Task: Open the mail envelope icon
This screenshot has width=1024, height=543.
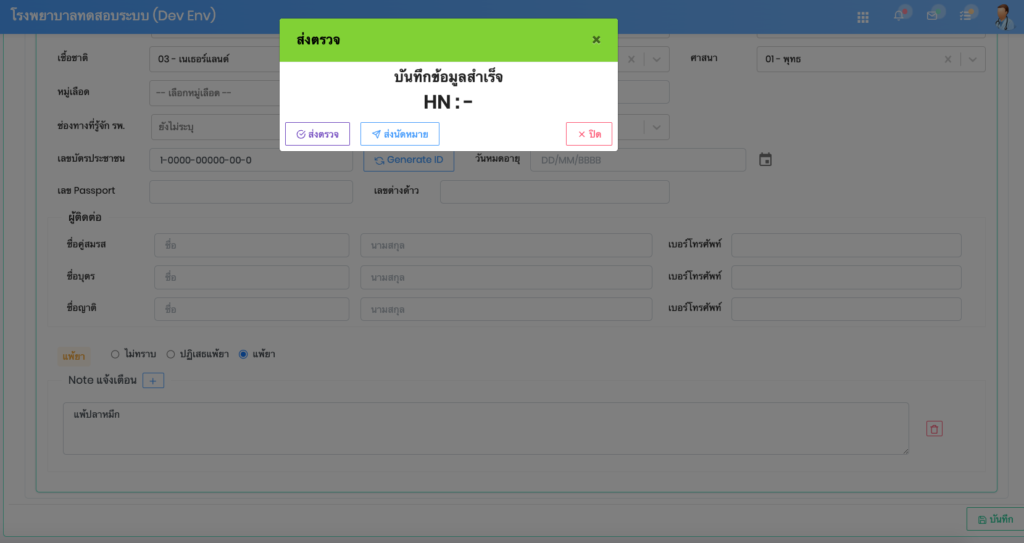Action: pos(933,15)
